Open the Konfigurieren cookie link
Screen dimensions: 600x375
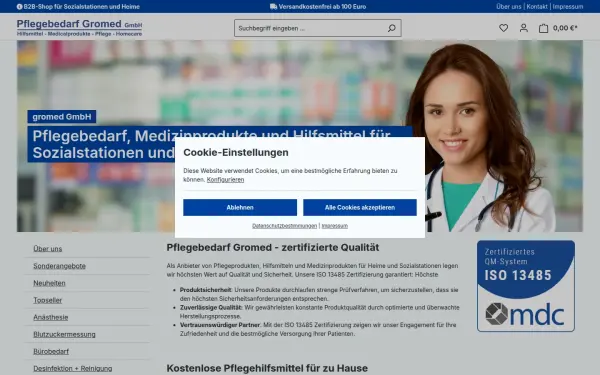(225, 179)
